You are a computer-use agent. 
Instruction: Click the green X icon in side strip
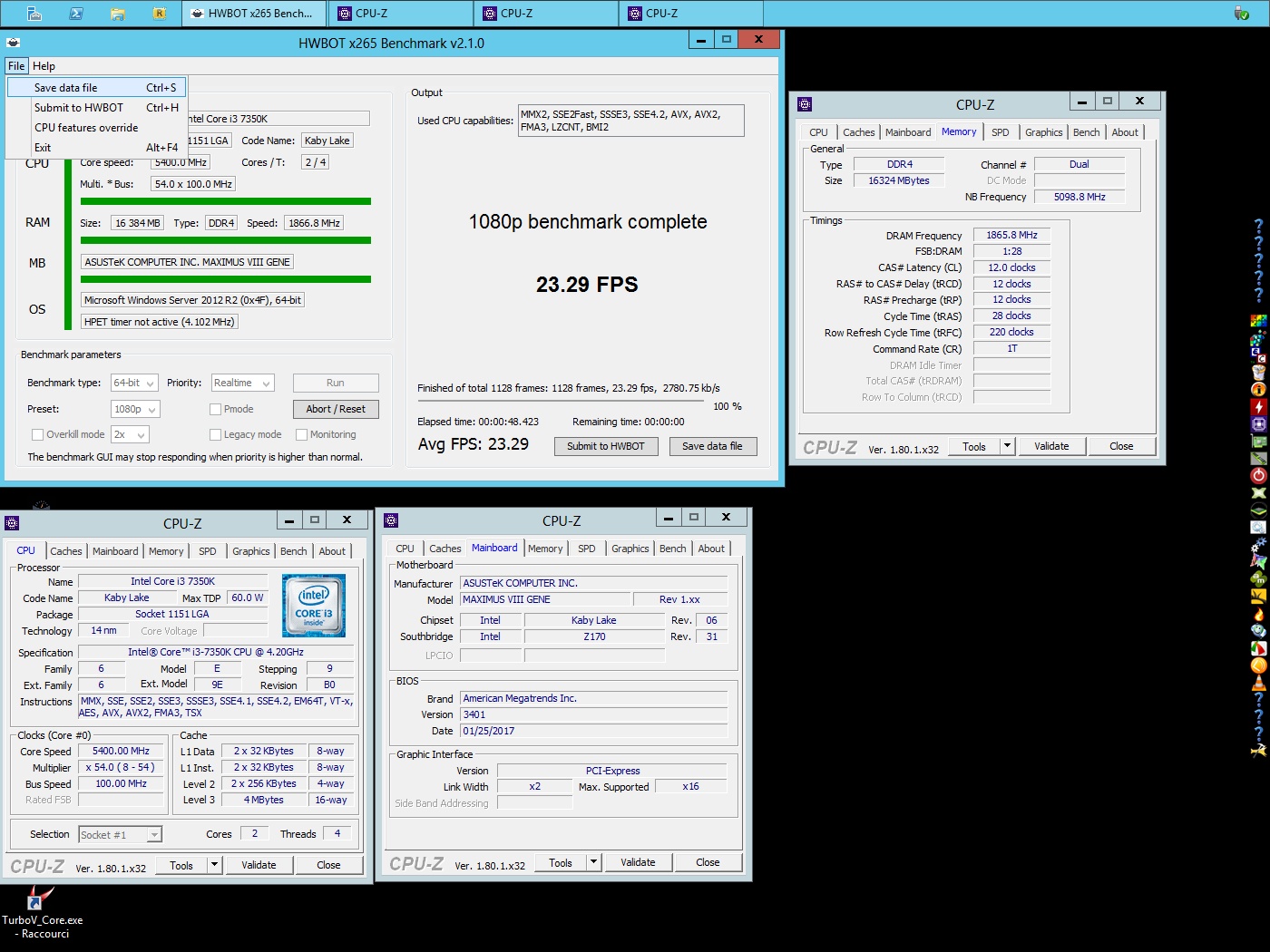1258,491
